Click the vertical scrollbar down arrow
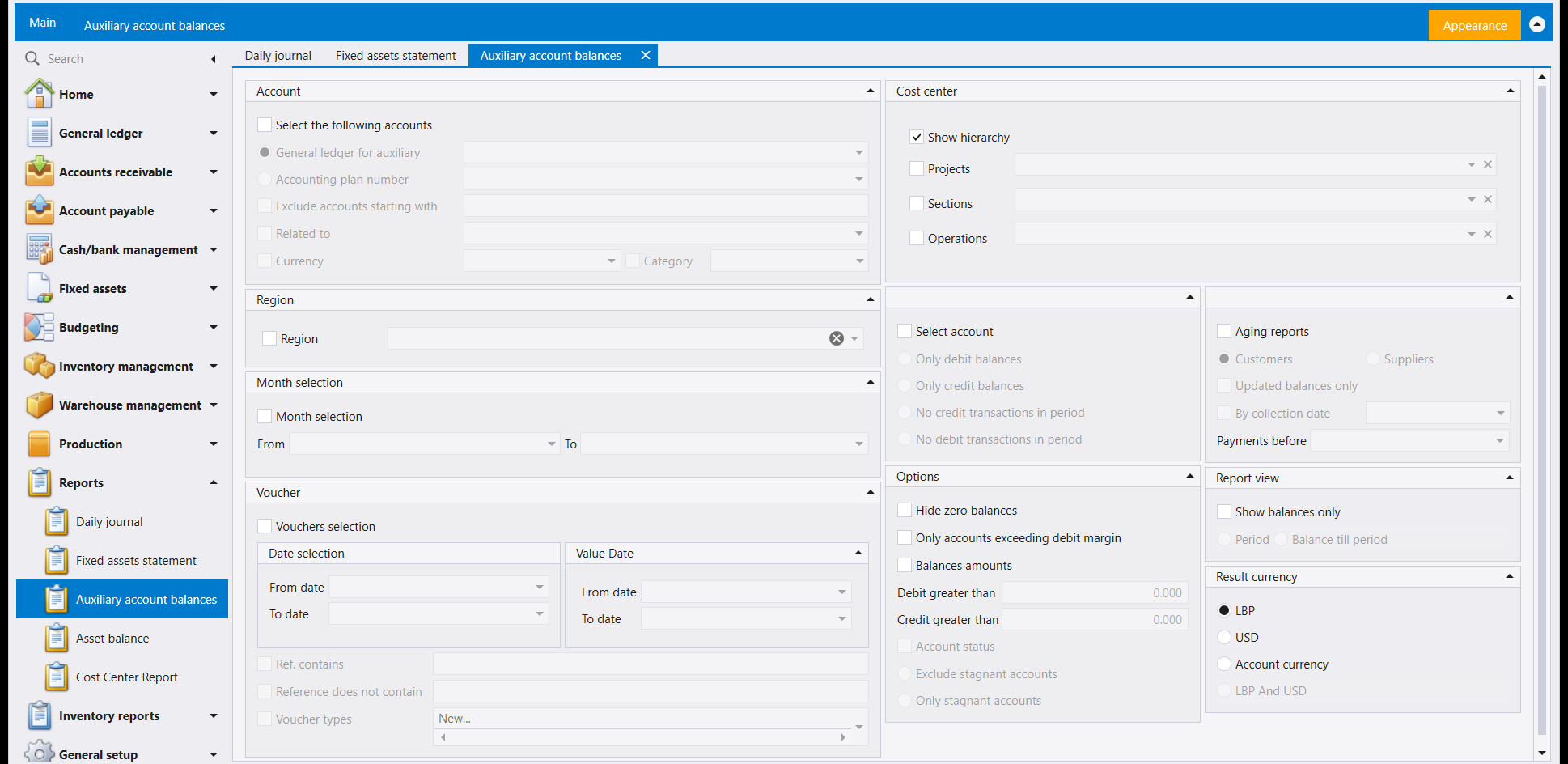The image size is (1568, 764). (x=1542, y=753)
